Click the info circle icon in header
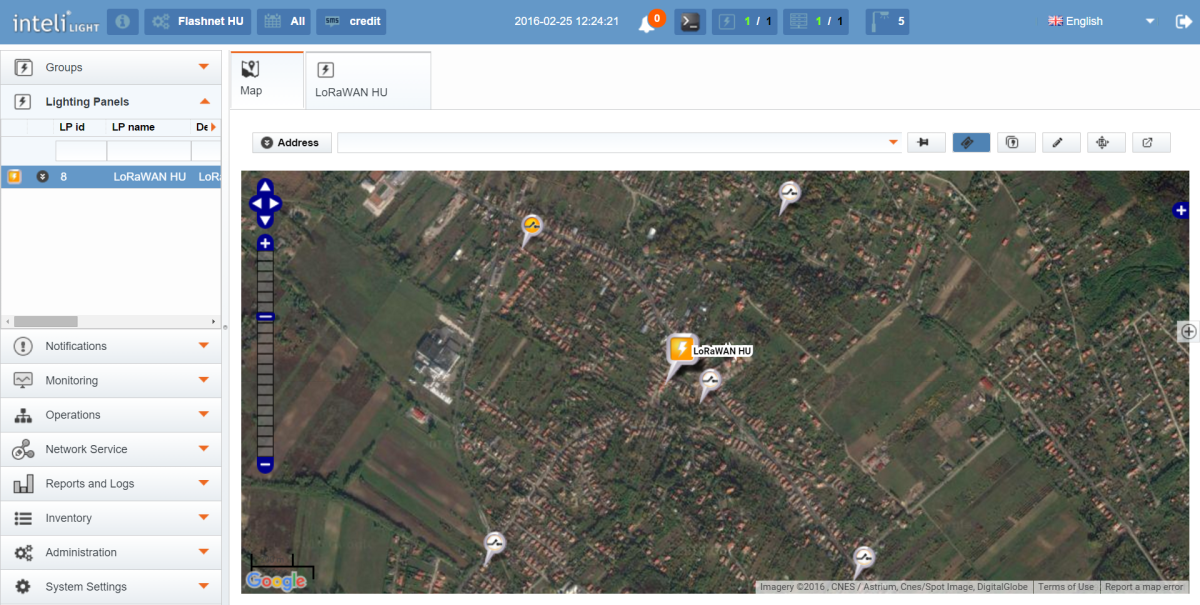Viewport: 1200px width, 605px height. pyautogui.click(x=121, y=21)
